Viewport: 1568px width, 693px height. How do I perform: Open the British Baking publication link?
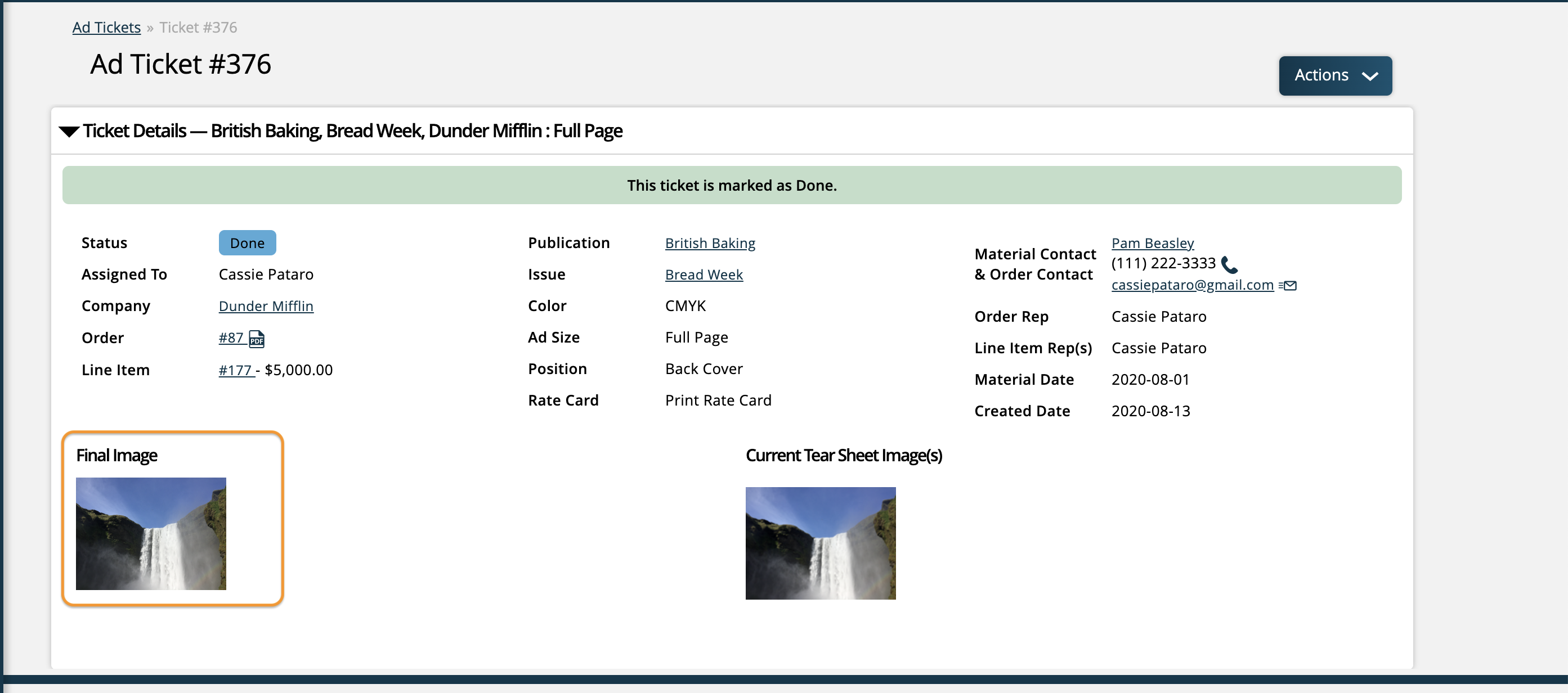click(710, 242)
